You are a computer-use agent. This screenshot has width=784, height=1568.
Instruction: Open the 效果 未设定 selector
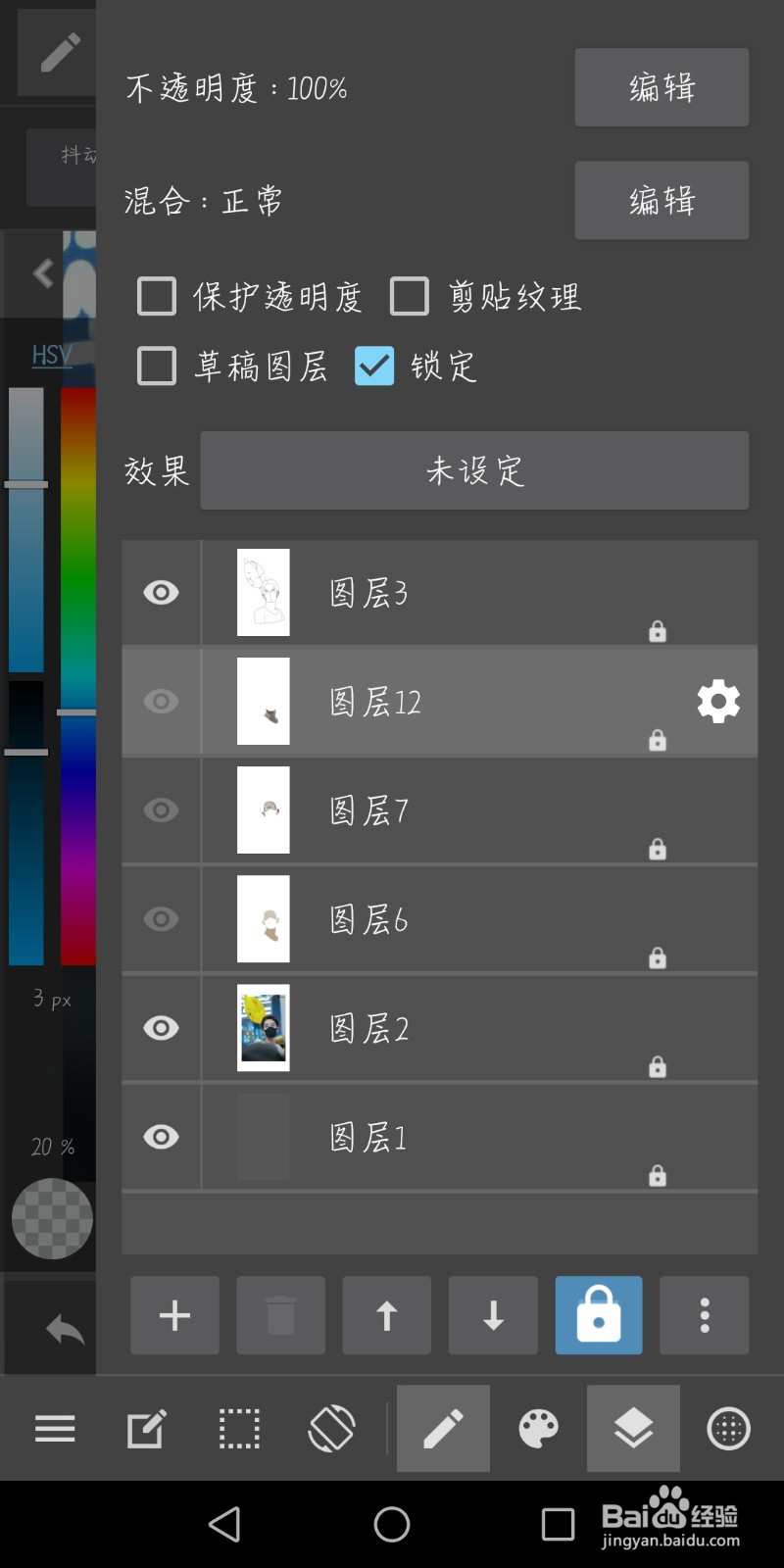pos(474,470)
